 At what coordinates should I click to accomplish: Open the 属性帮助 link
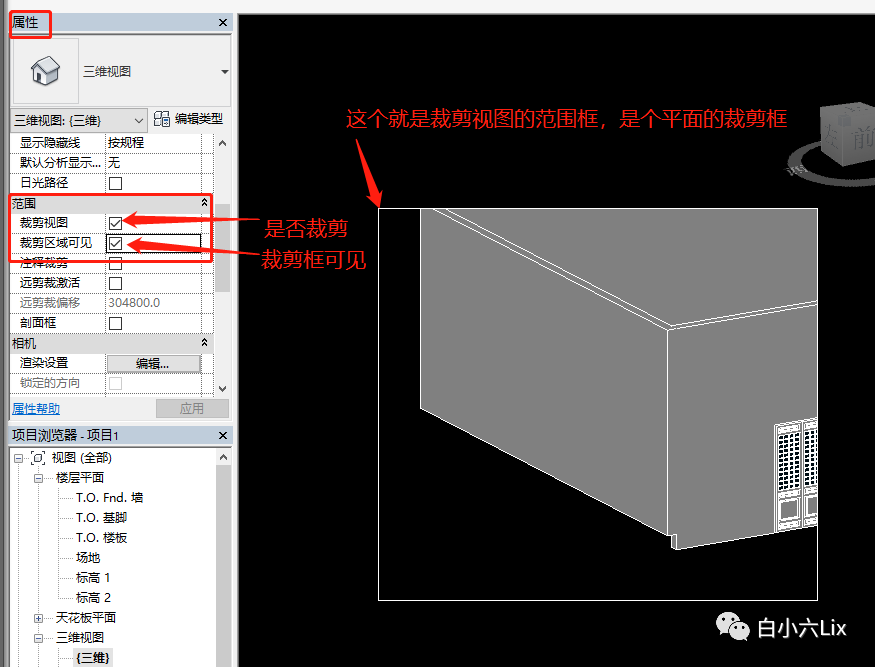click(35, 408)
